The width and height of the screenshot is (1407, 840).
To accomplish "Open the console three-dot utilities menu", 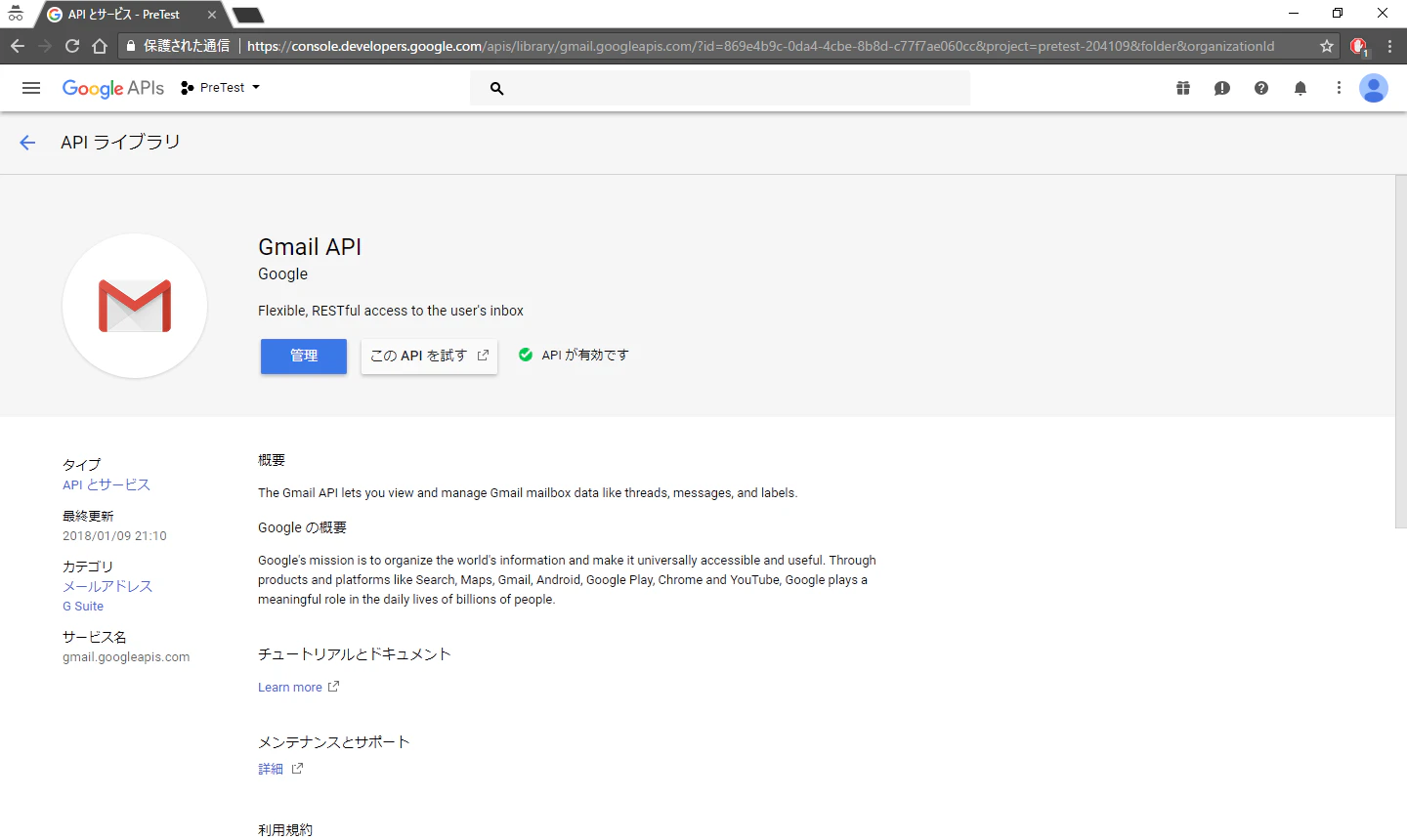I will coord(1339,88).
